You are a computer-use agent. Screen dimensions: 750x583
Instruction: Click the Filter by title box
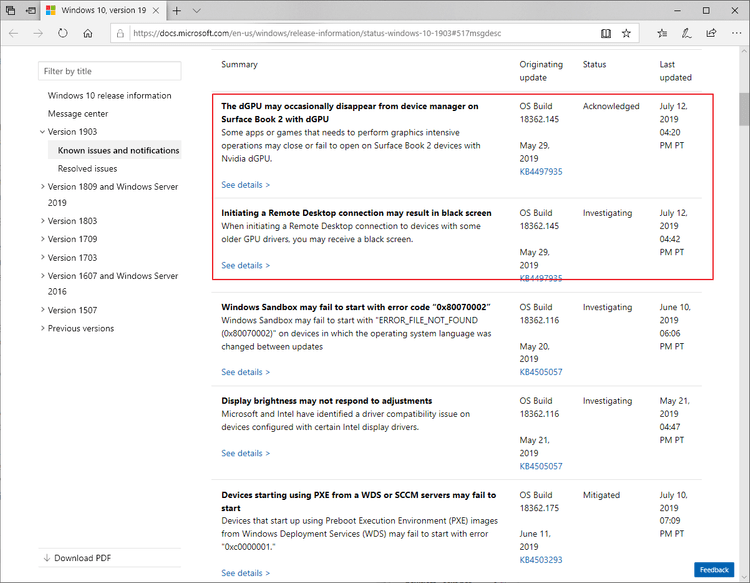[x=110, y=71]
